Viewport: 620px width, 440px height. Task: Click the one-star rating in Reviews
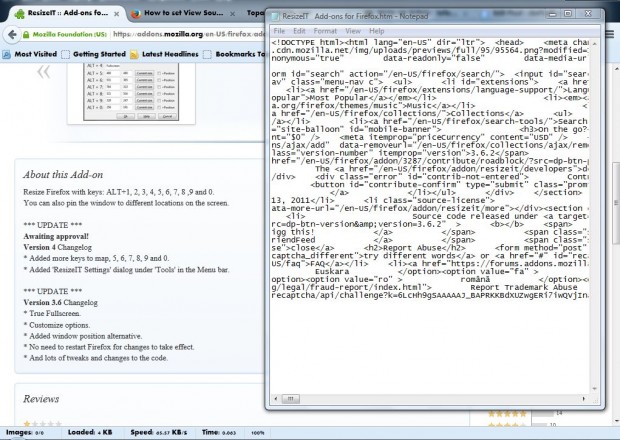(43, 424)
